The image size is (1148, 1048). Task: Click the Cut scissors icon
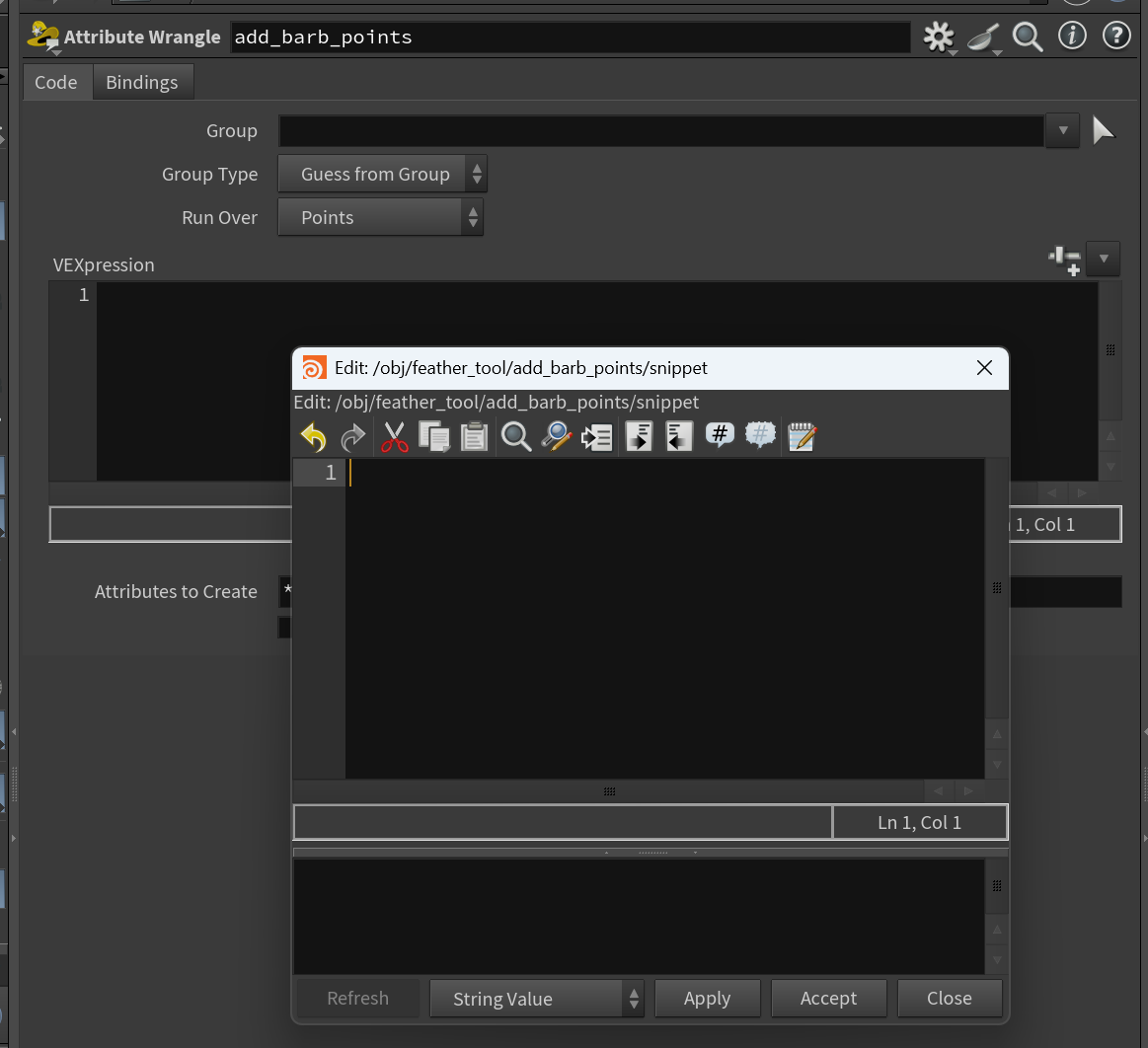click(x=395, y=437)
